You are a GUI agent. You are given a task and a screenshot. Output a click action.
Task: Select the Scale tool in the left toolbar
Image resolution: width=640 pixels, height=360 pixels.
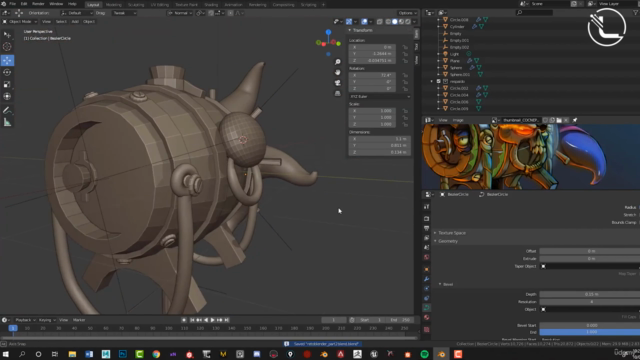tap(7, 84)
